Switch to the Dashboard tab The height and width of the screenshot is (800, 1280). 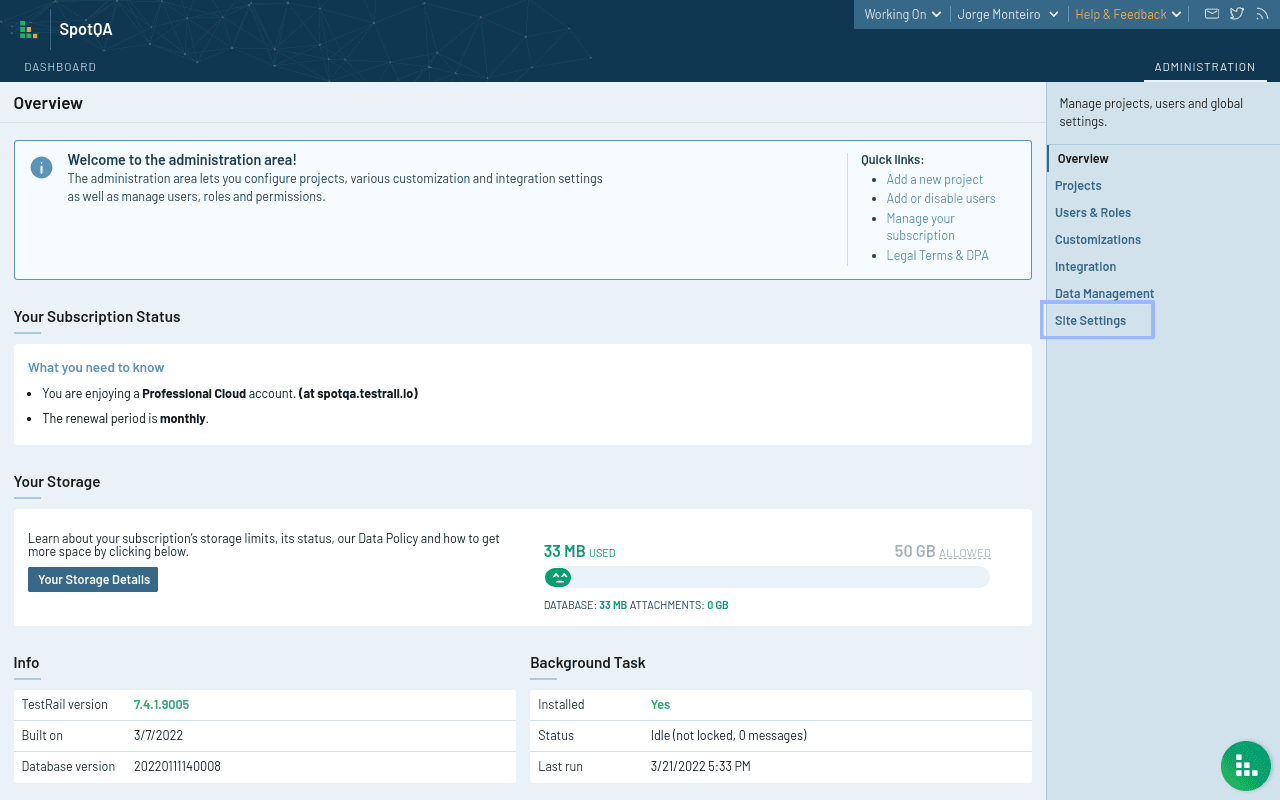pos(60,67)
